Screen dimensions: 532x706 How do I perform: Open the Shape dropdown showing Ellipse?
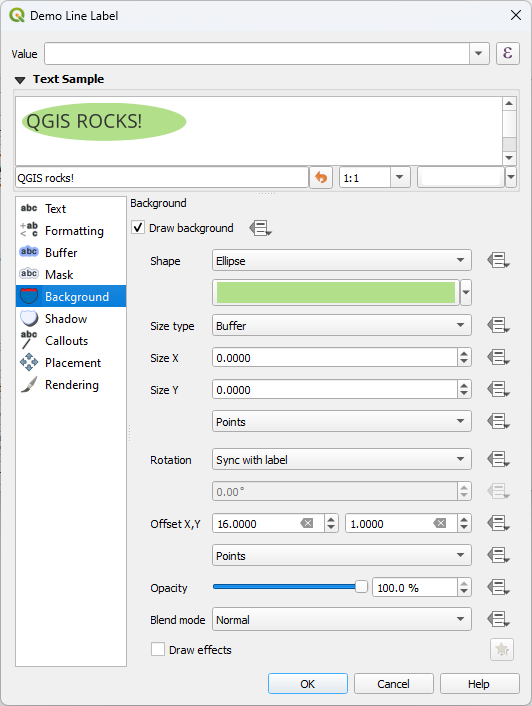point(342,261)
